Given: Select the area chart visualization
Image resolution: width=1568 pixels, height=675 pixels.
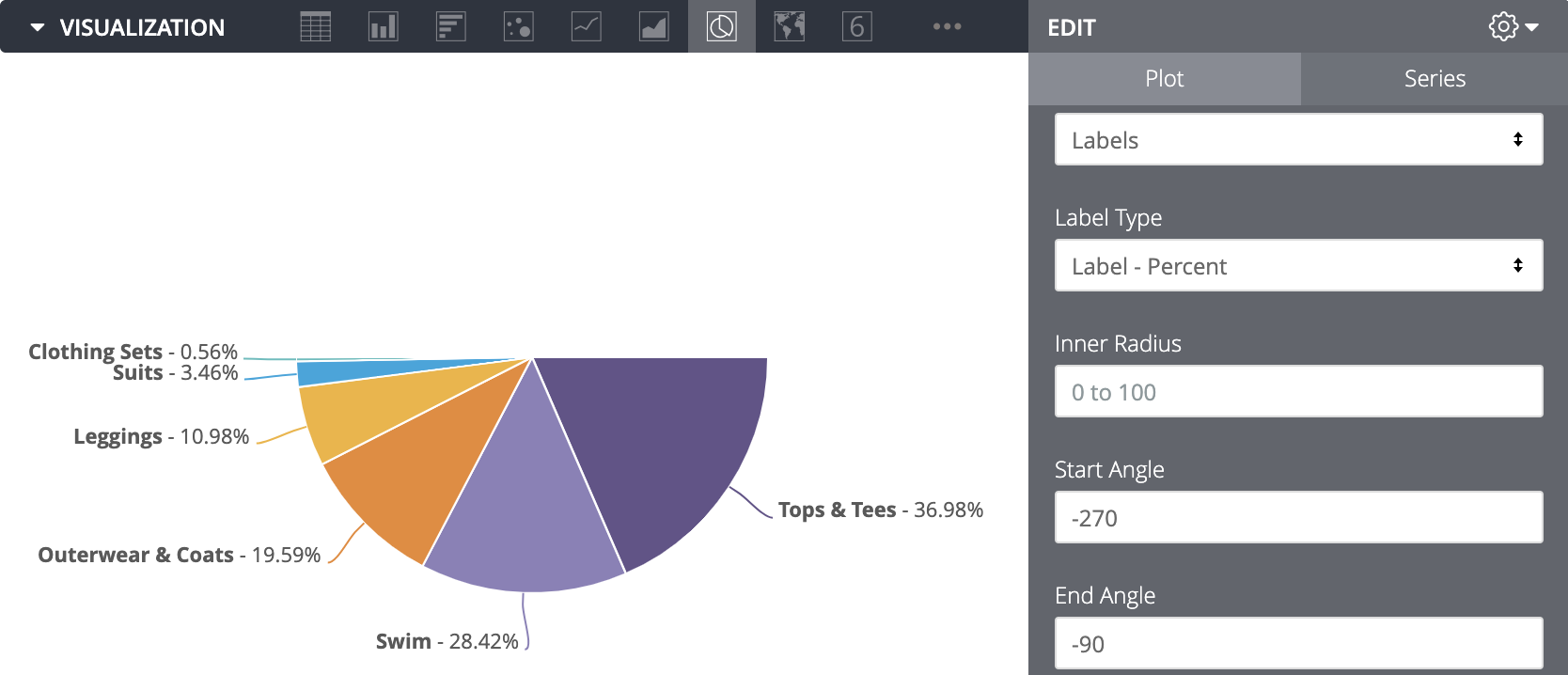Looking at the screenshot, I should (x=654, y=26).
